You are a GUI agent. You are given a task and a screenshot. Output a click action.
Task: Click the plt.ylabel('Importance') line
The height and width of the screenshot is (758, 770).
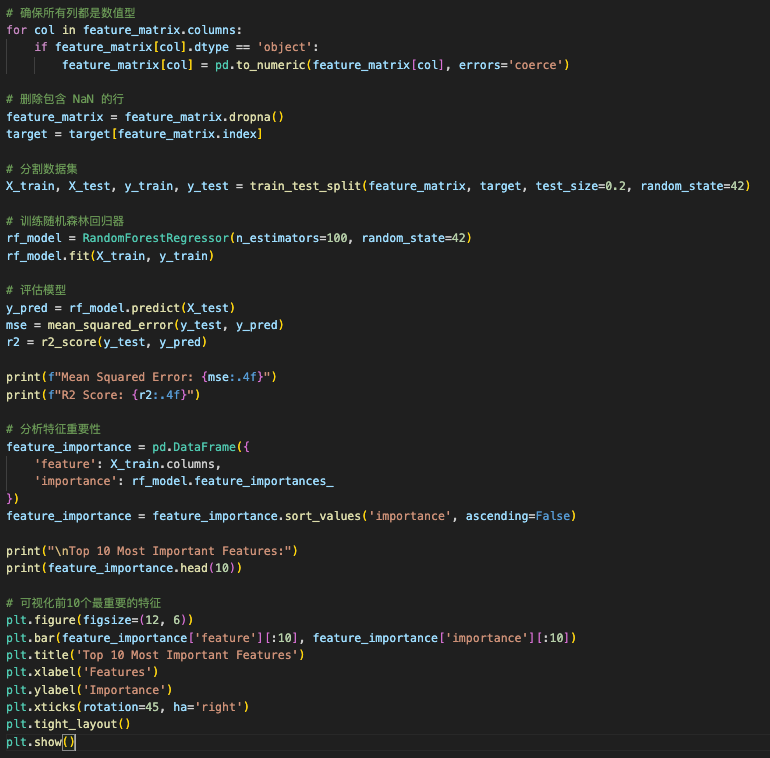[x=89, y=690]
